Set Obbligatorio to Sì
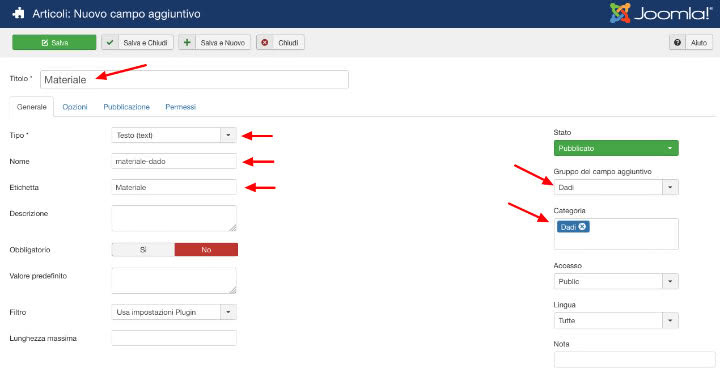Image resolution: width=720 pixels, height=372 pixels. pos(143,250)
